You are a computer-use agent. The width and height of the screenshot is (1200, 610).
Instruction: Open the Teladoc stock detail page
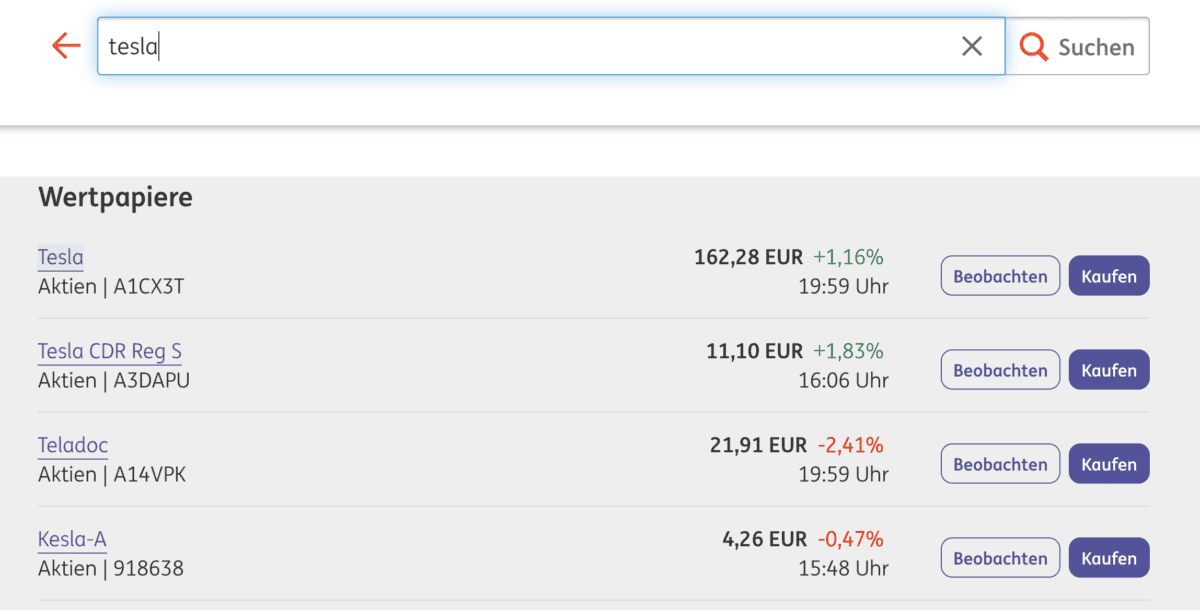[72, 445]
